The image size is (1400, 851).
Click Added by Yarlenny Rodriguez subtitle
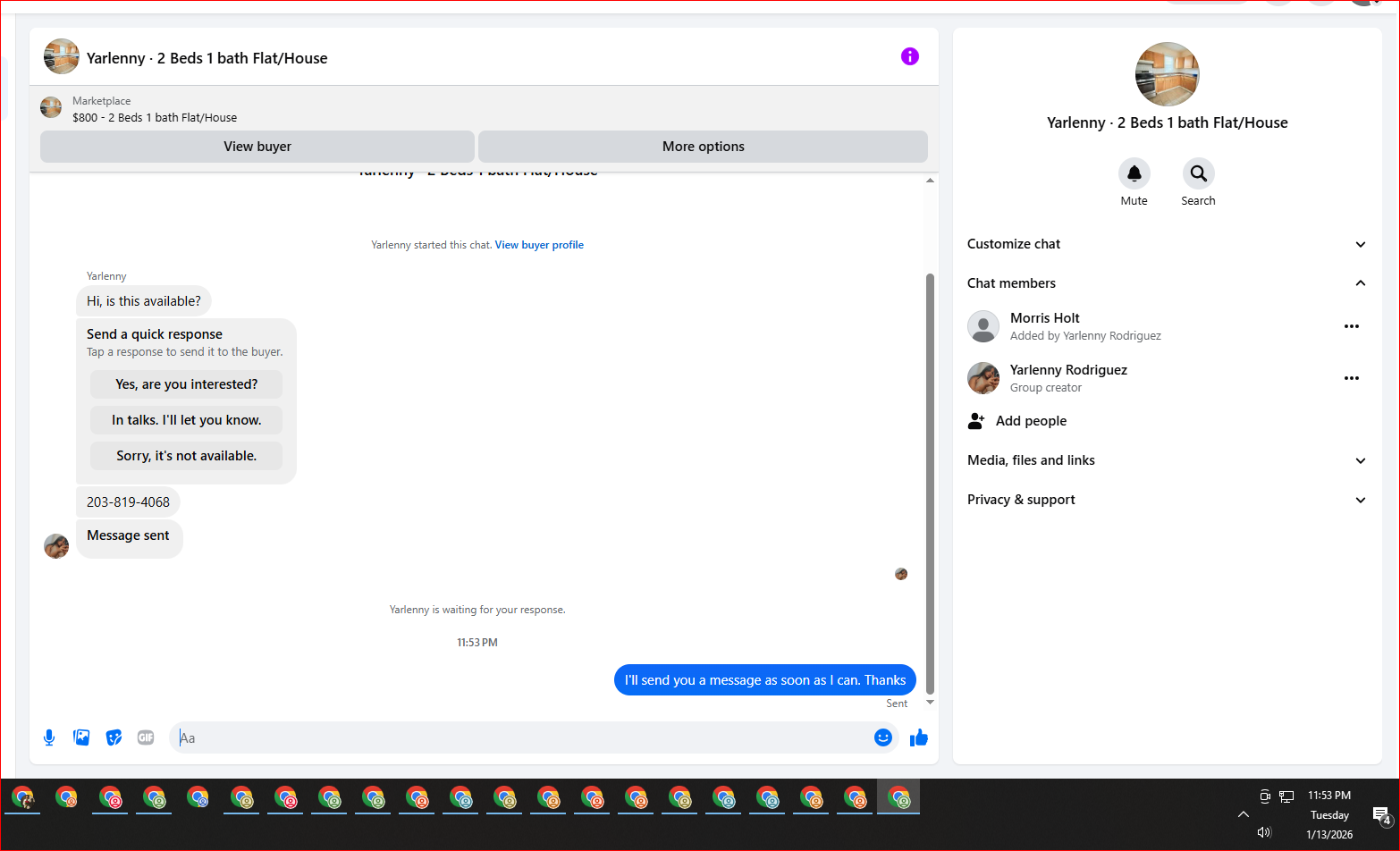click(1085, 336)
